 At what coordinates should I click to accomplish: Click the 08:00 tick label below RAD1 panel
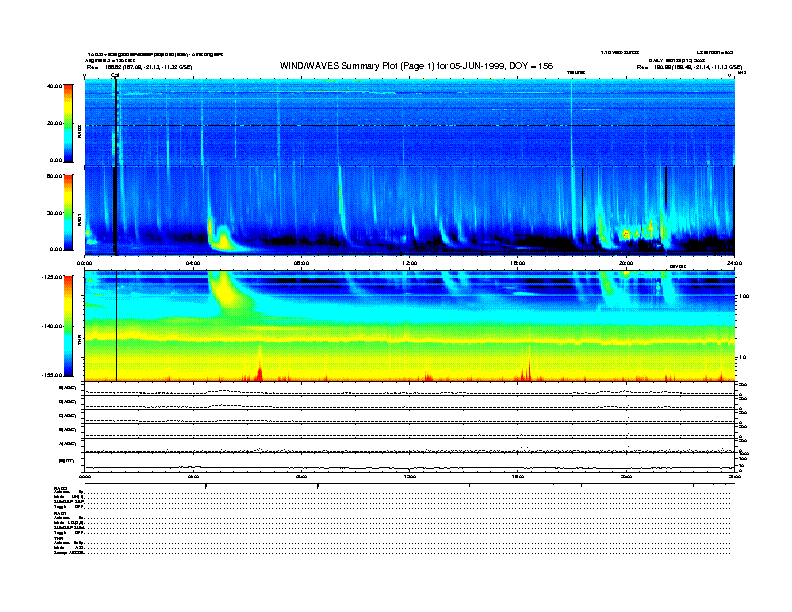pos(301,263)
